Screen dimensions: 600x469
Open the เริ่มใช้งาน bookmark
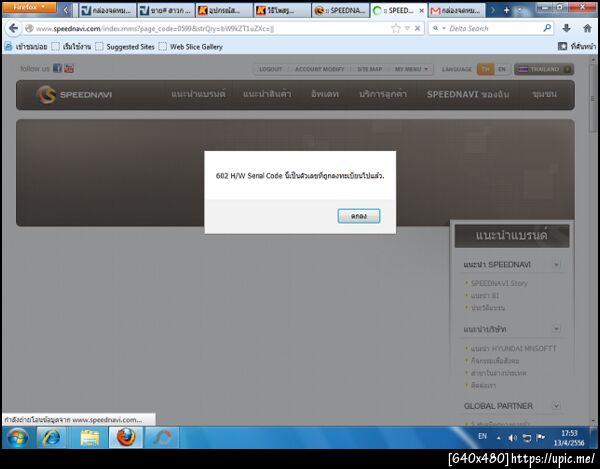(x=72, y=47)
